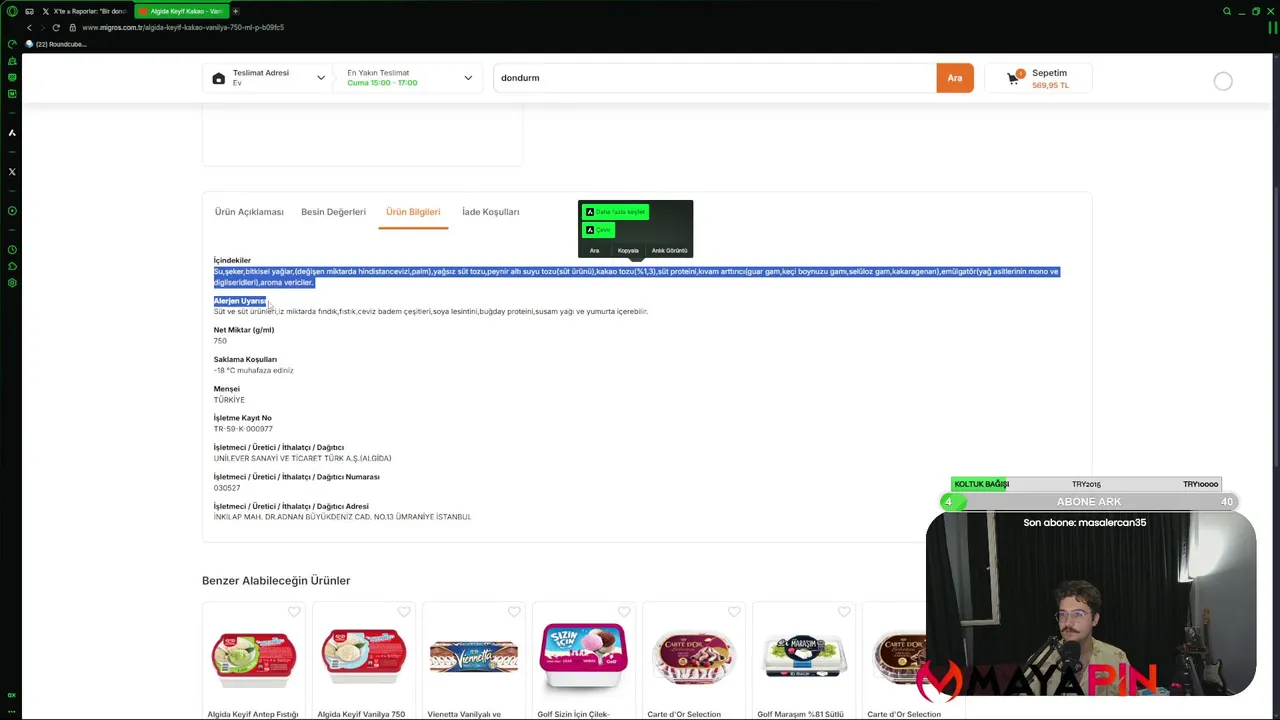Viewport: 1280px width, 720px height.
Task: Click Daha fazla keşfet in selection popup
Action: [615, 212]
